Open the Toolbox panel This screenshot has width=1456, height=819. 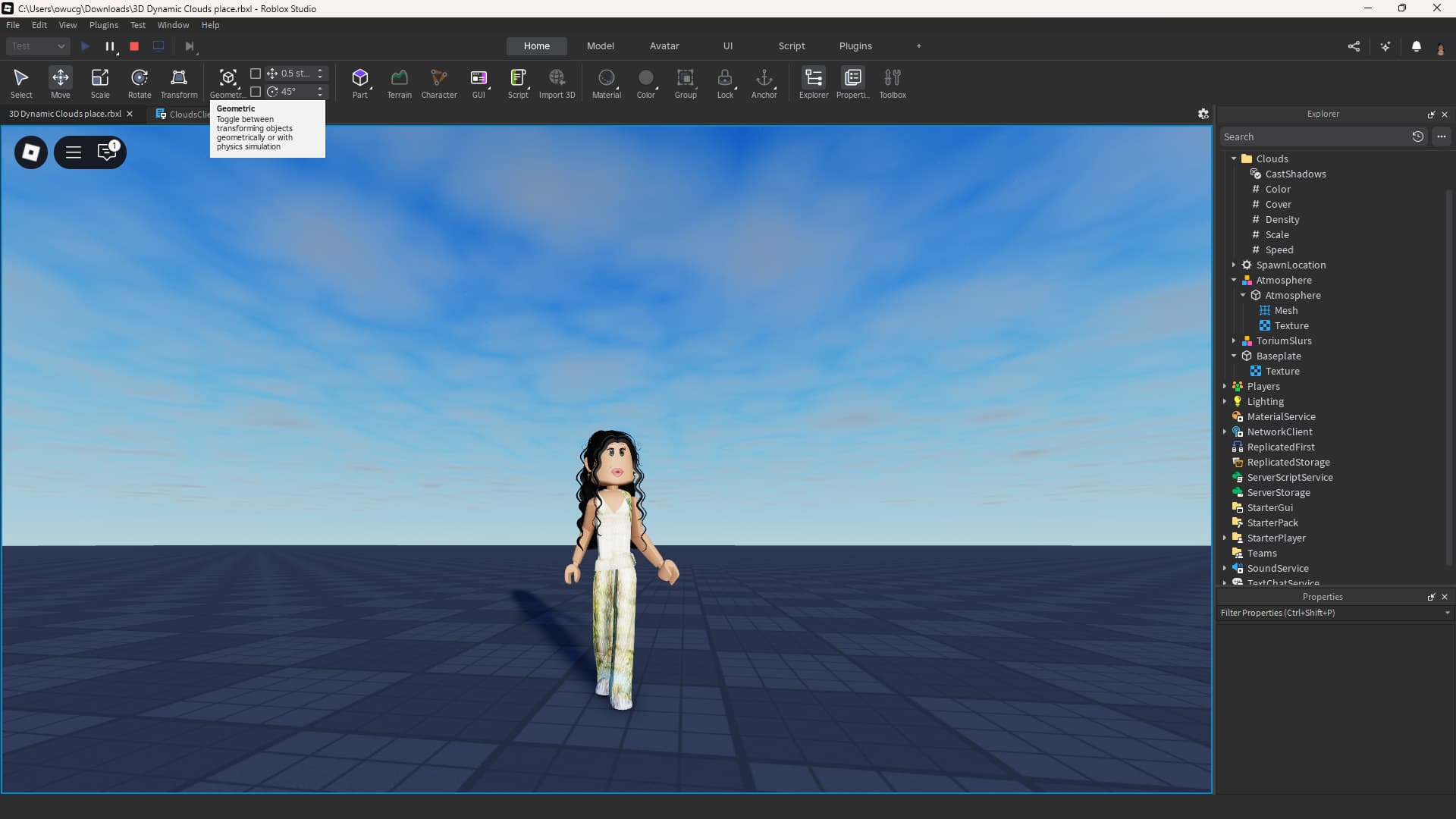click(893, 82)
